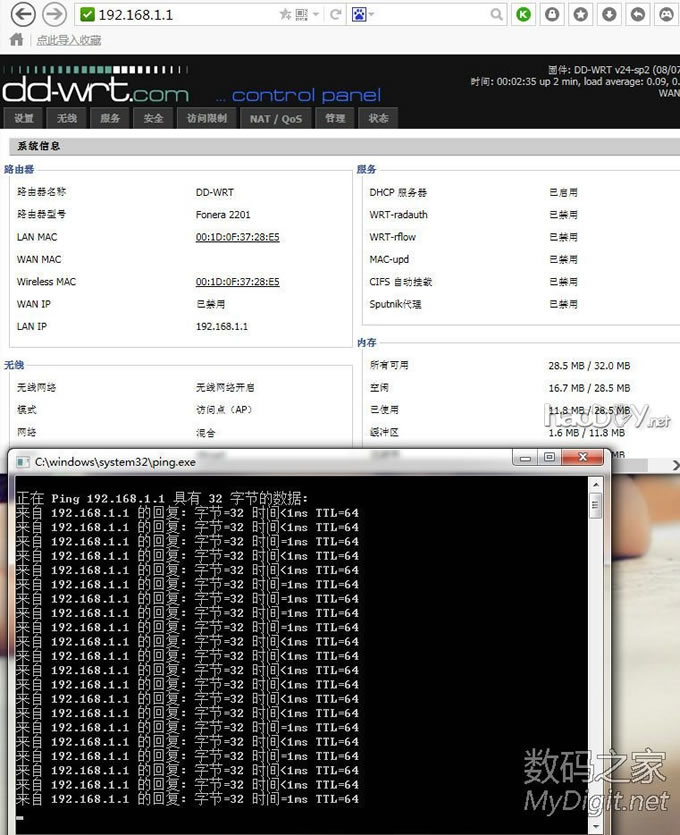Click the ping window scrollbar up arrow
680x835 pixels.
(595, 485)
